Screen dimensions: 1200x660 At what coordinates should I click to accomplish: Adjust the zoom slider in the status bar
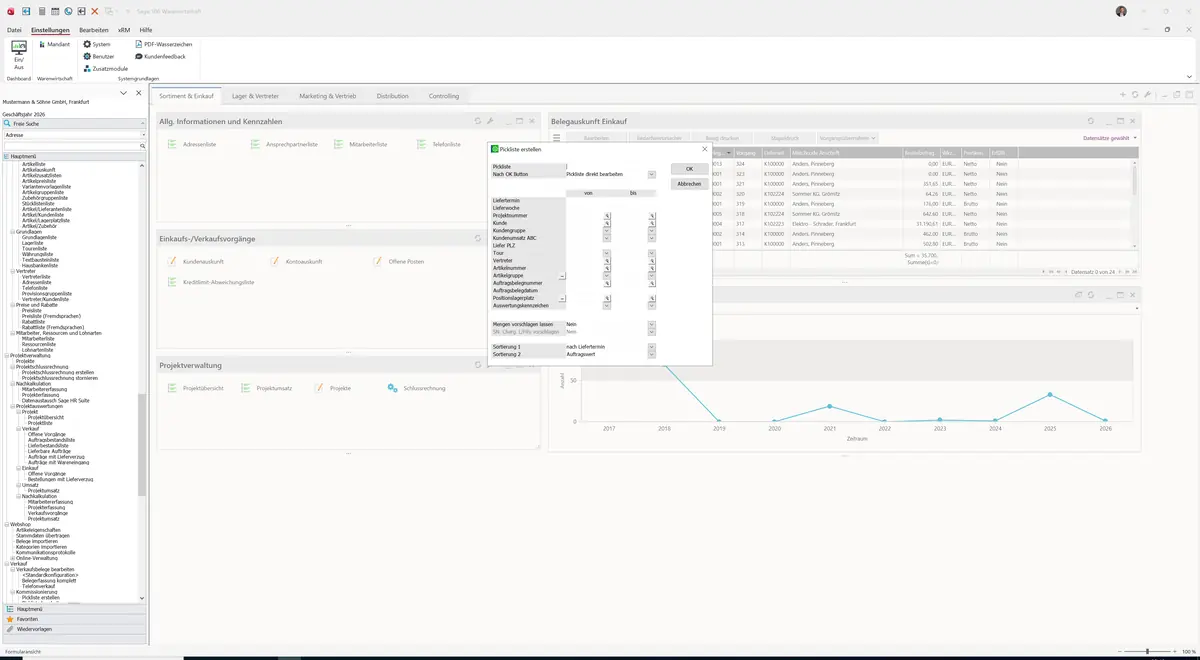[1148, 652]
